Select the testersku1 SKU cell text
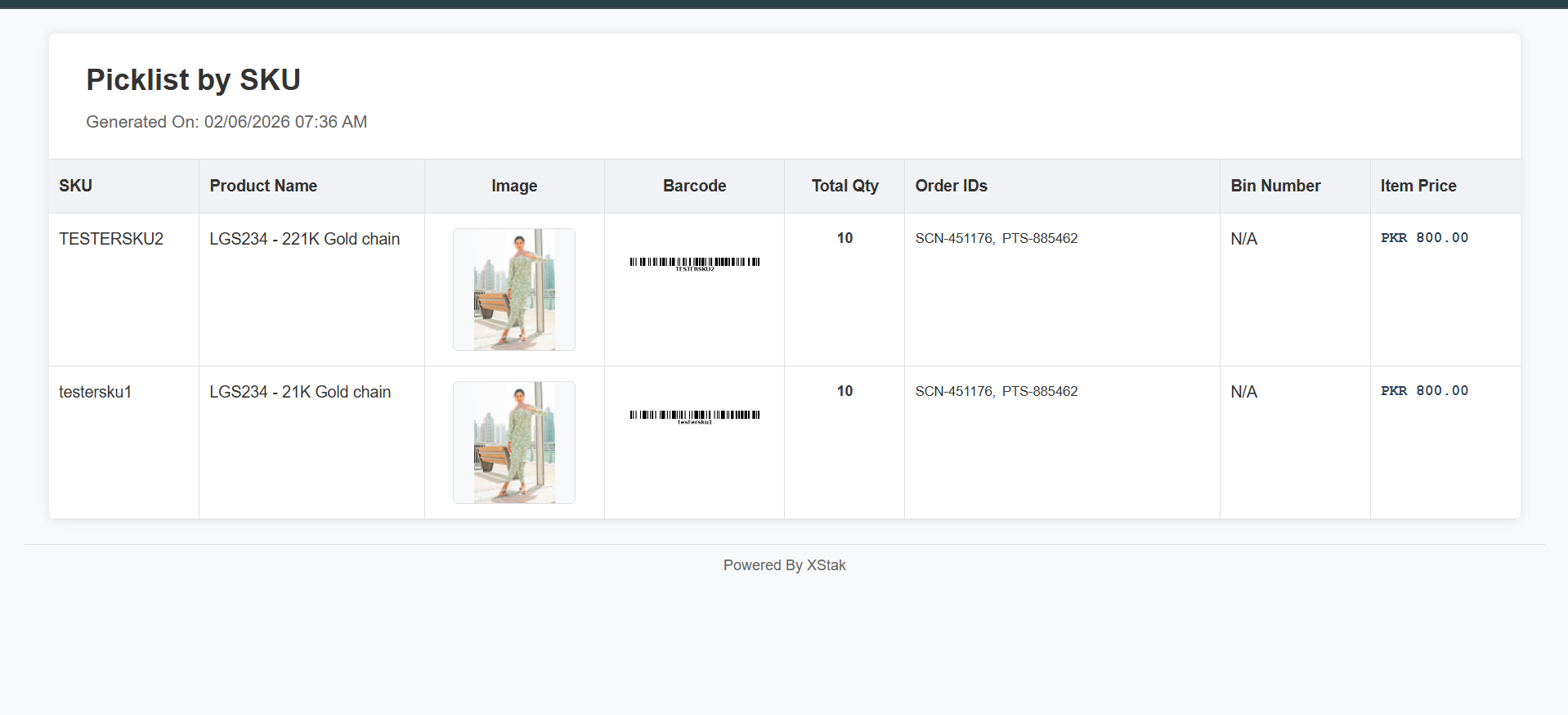1568x715 pixels. click(x=95, y=392)
